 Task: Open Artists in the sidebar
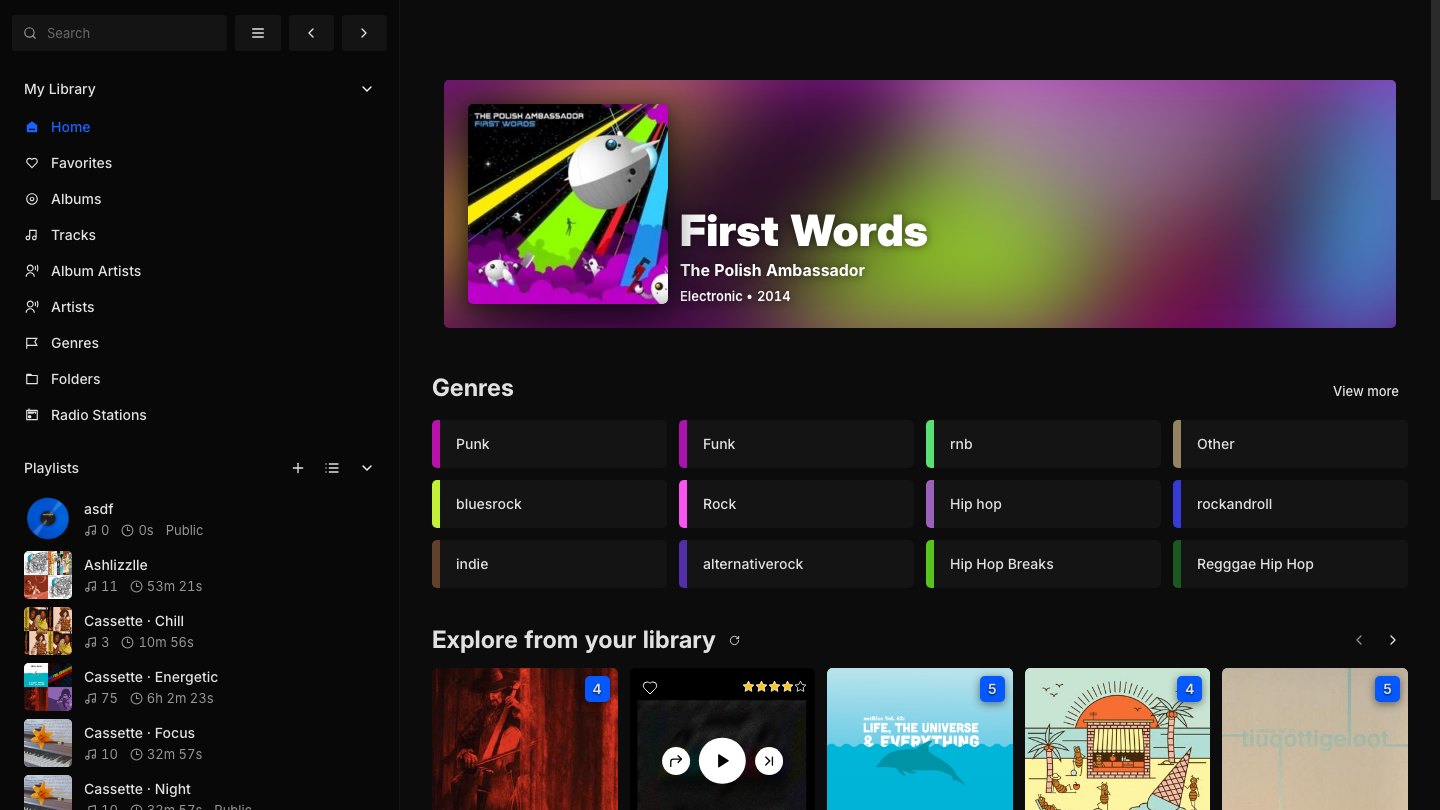coord(200,307)
